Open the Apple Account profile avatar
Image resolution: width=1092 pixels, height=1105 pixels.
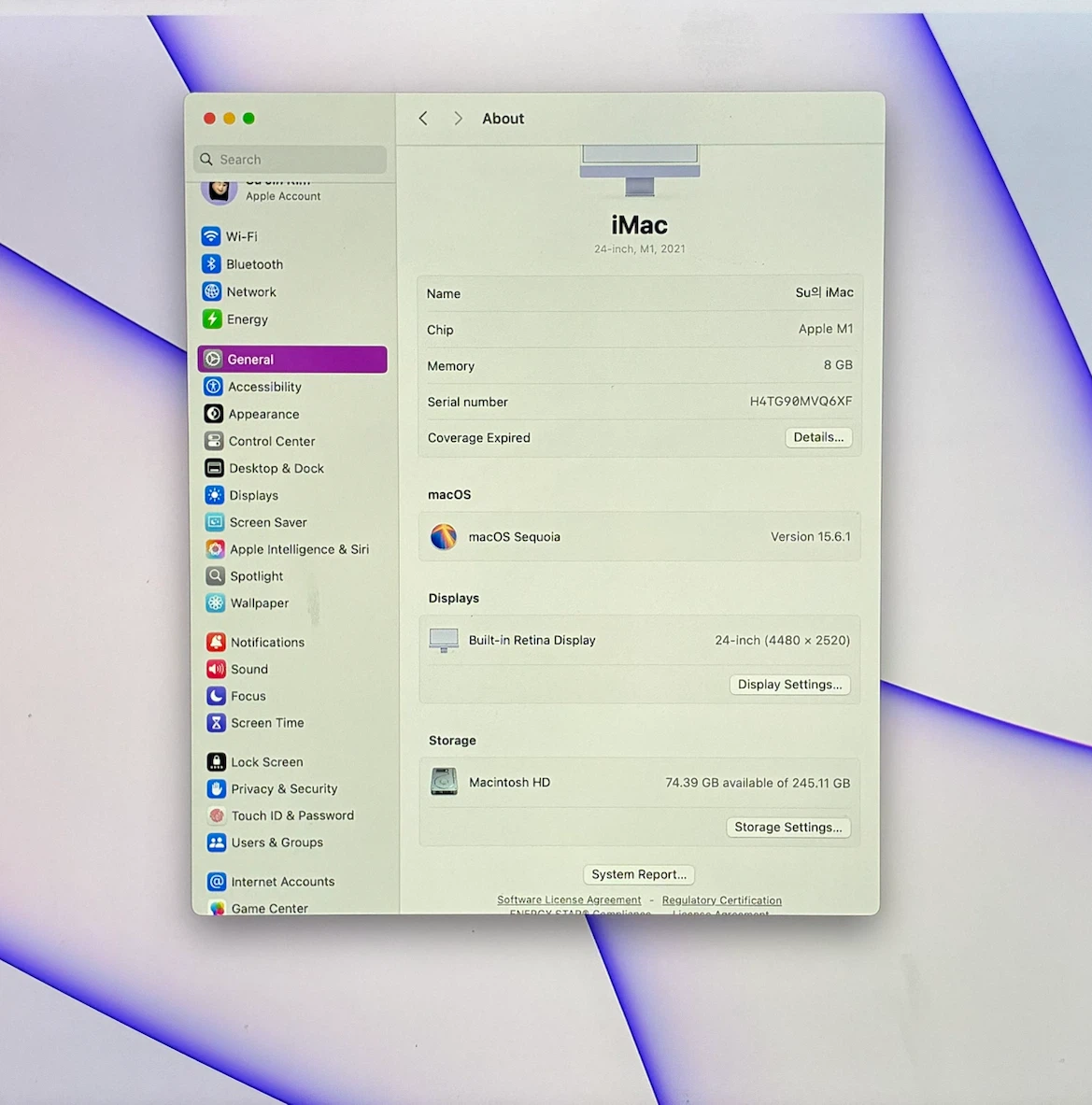219,191
